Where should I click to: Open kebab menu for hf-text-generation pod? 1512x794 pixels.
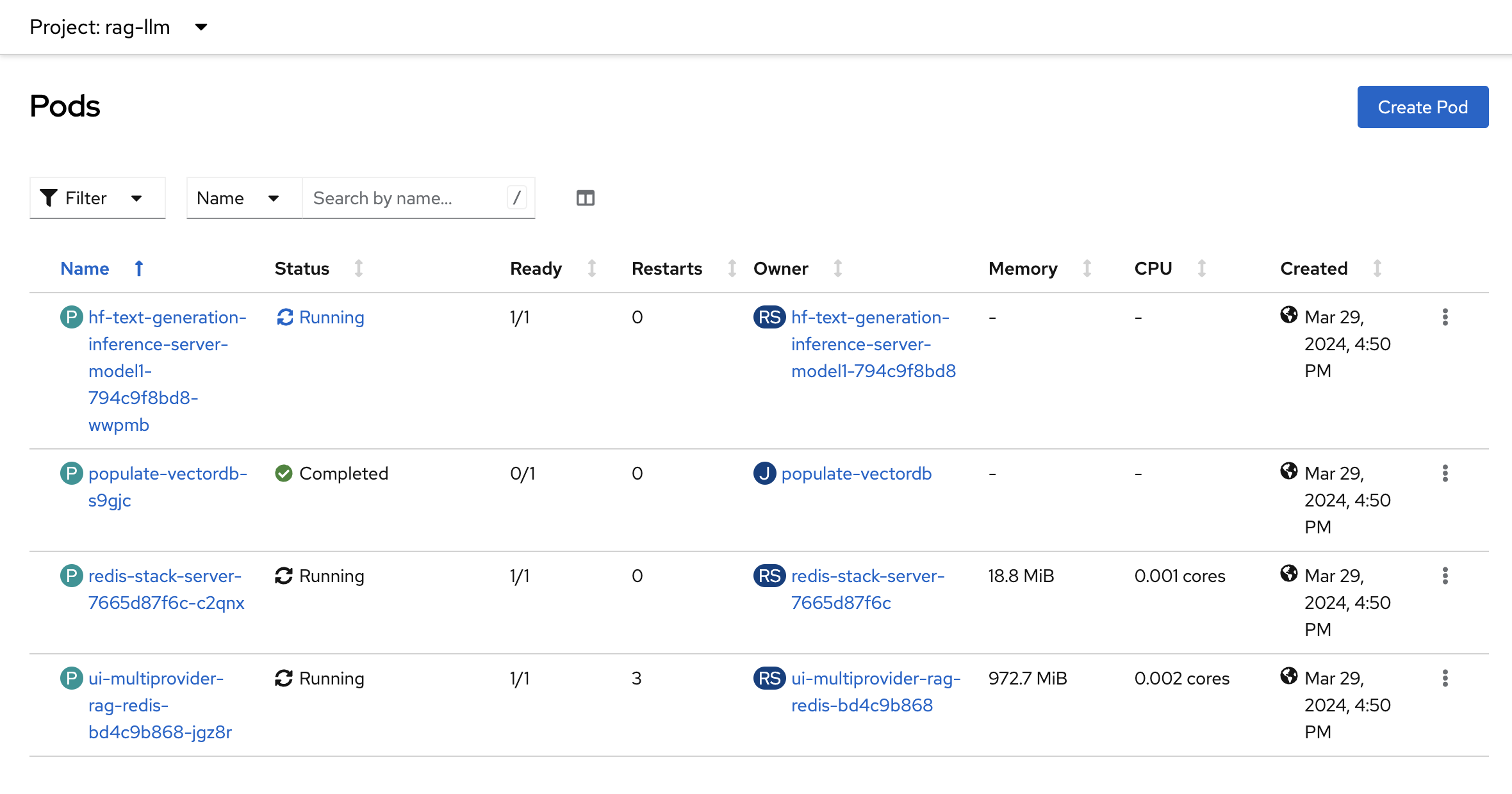[1445, 317]
